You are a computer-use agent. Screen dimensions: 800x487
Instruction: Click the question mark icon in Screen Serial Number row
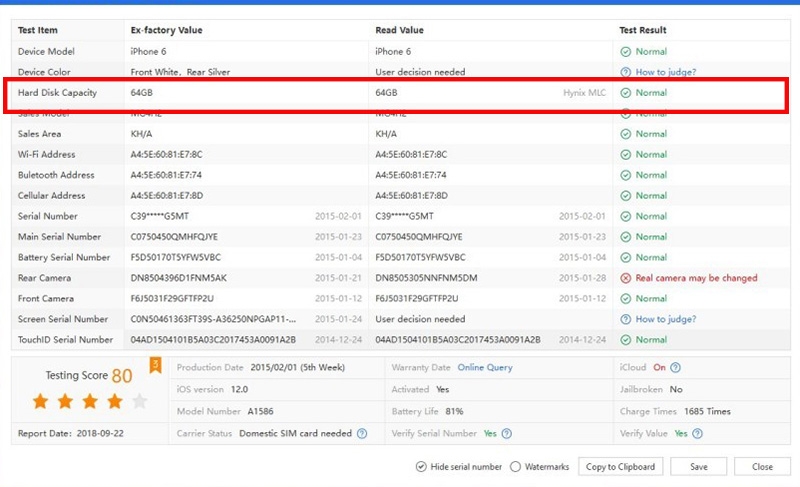click(626, 319)
